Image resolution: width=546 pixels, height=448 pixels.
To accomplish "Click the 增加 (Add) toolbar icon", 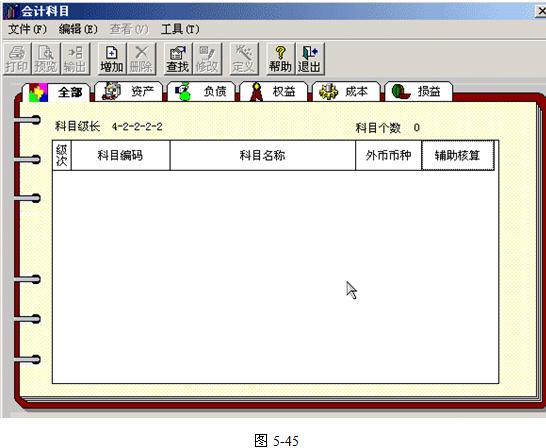I will 111,59.
